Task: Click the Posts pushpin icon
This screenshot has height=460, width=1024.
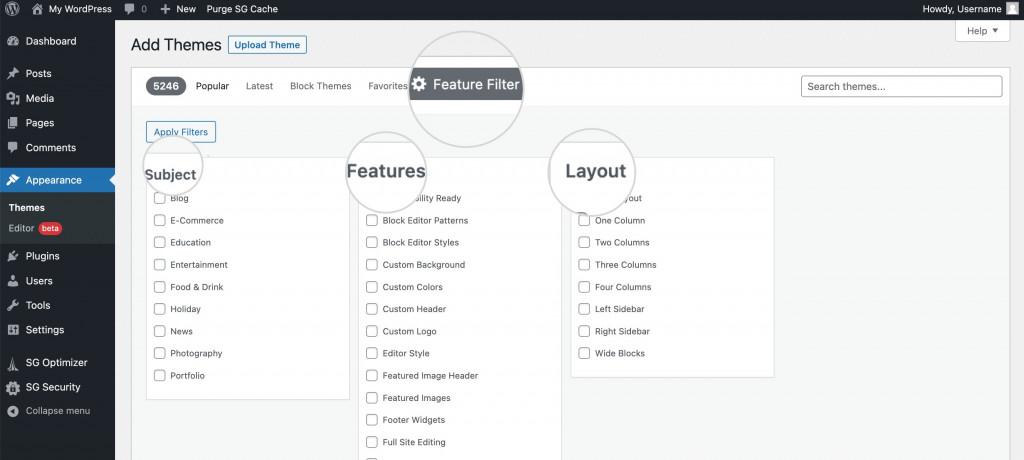Action: click(x=12, y=73)
